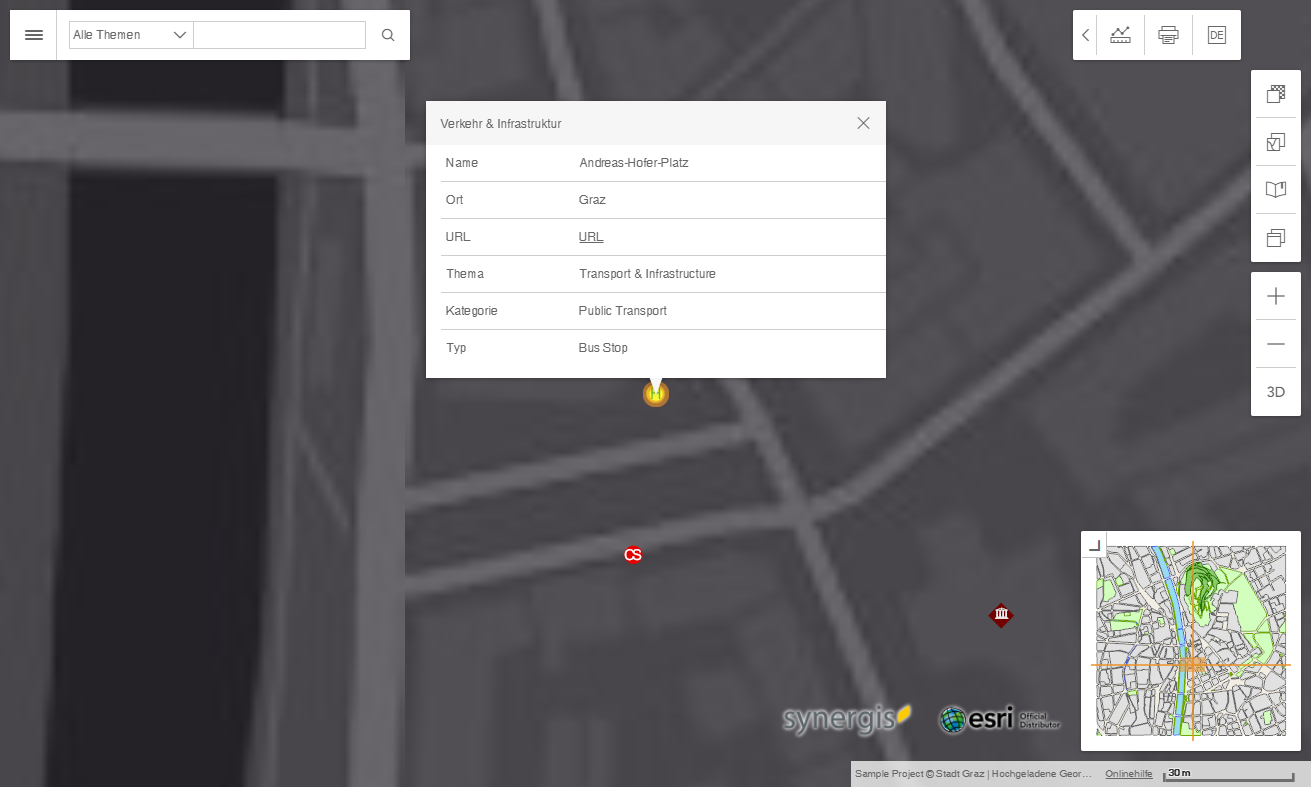1311x787 pixels.
Task: Zoom in with the plus button
Action: 1275,296
